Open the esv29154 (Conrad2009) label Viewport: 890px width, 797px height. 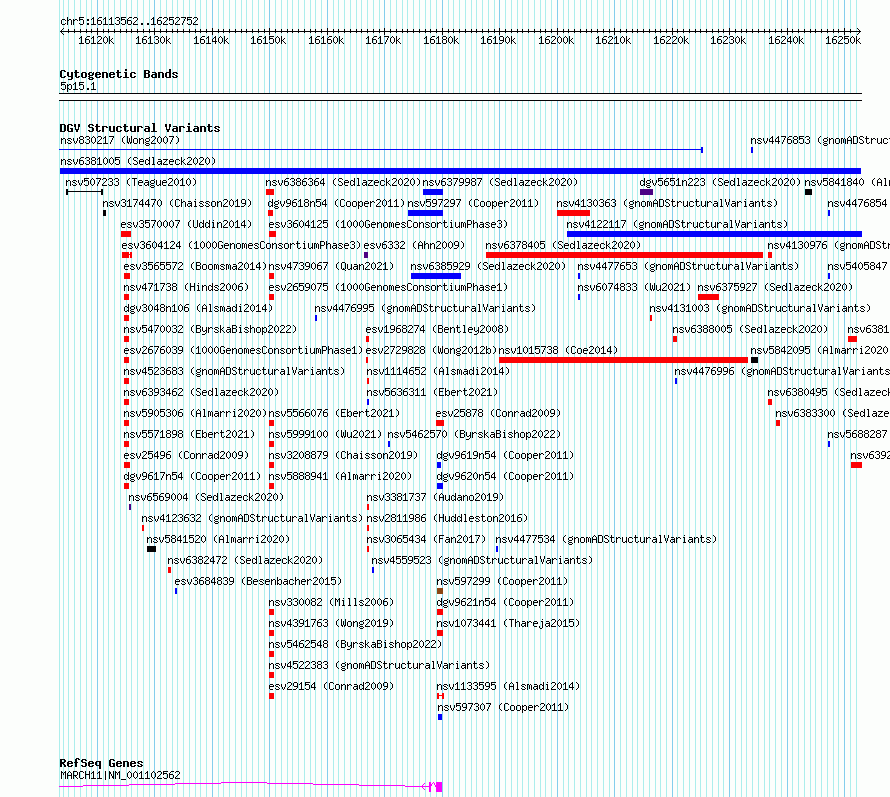pos(331,686)
